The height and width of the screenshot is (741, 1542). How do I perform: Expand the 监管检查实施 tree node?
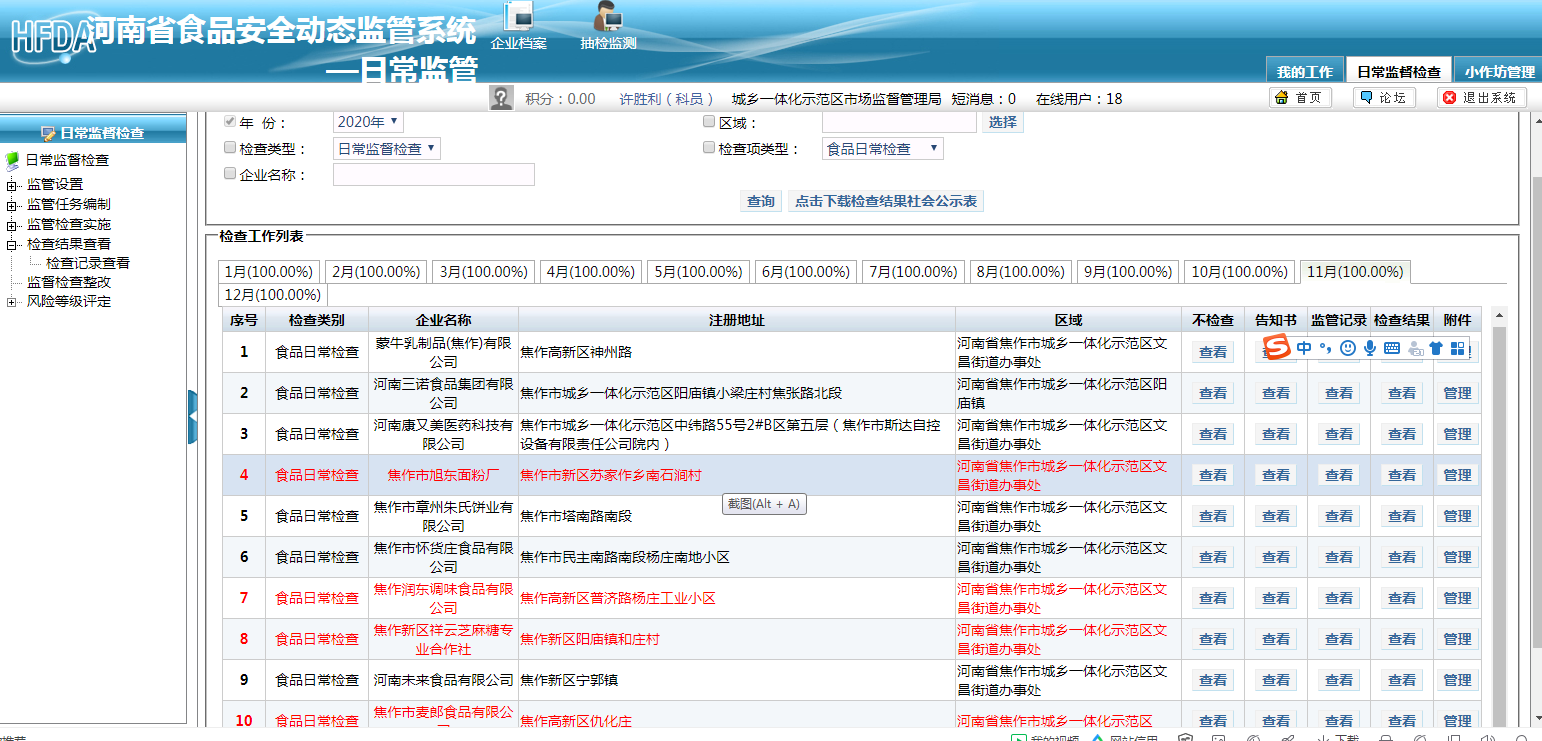click(12, 225)
